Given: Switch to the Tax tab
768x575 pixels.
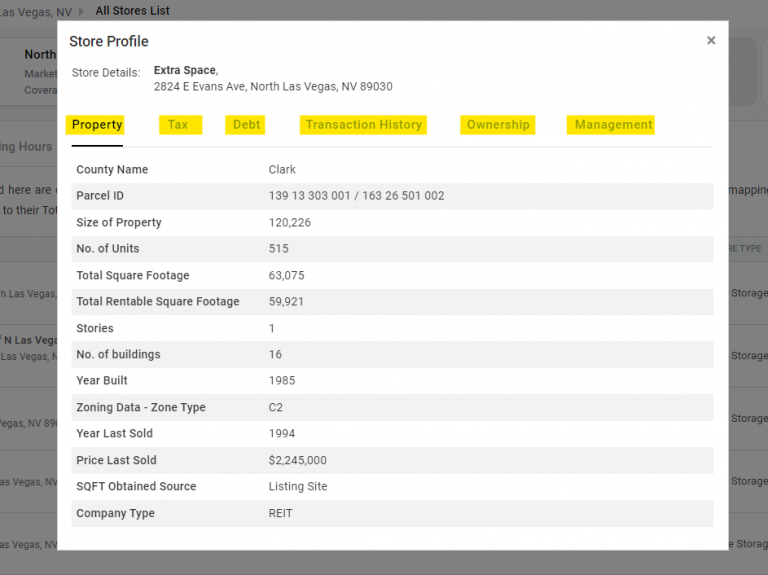Looking at the screenshot, I should click(x=178, y=125).
